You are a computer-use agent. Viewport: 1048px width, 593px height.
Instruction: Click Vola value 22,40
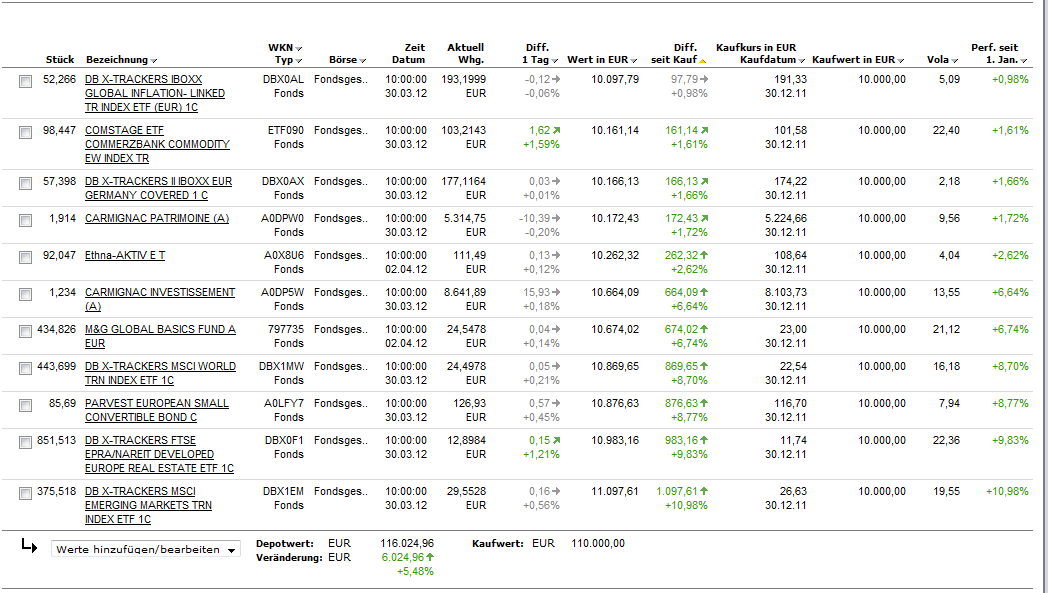click(946, 130)
